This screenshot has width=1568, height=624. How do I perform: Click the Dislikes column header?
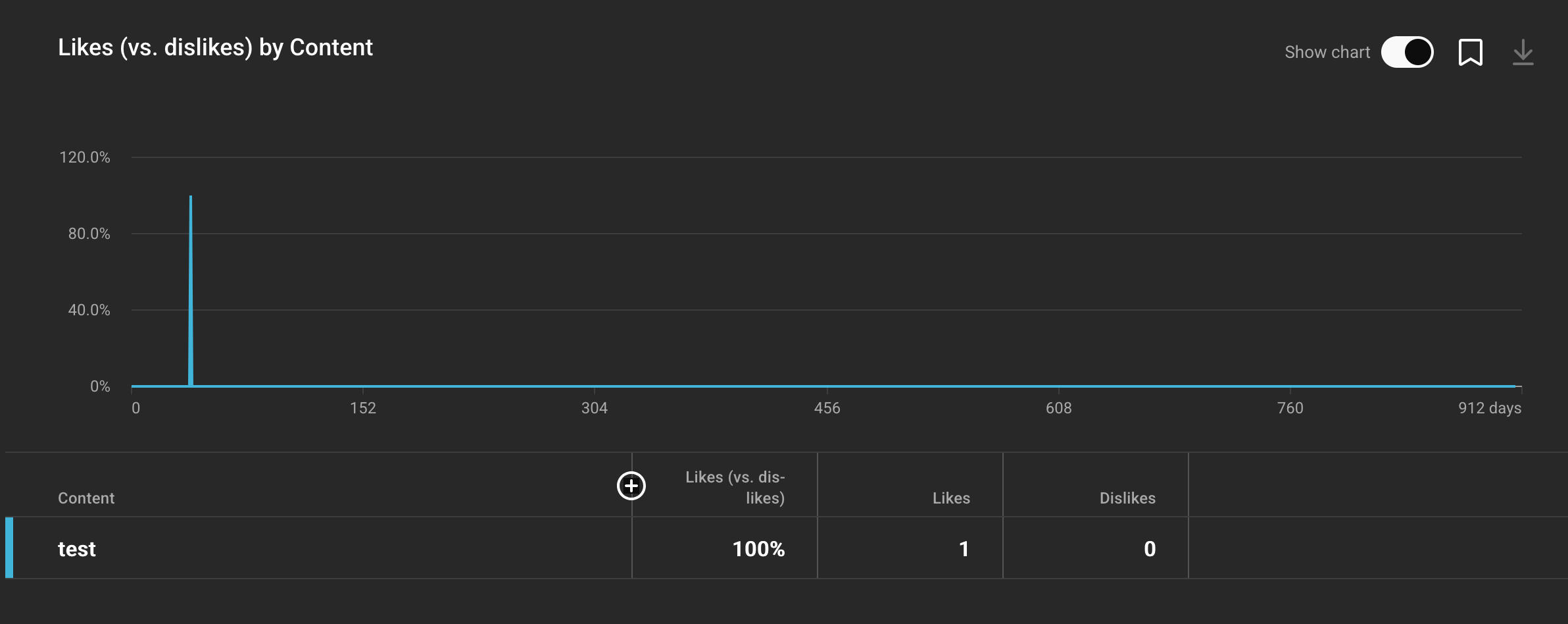click(x=1127, y=498)
